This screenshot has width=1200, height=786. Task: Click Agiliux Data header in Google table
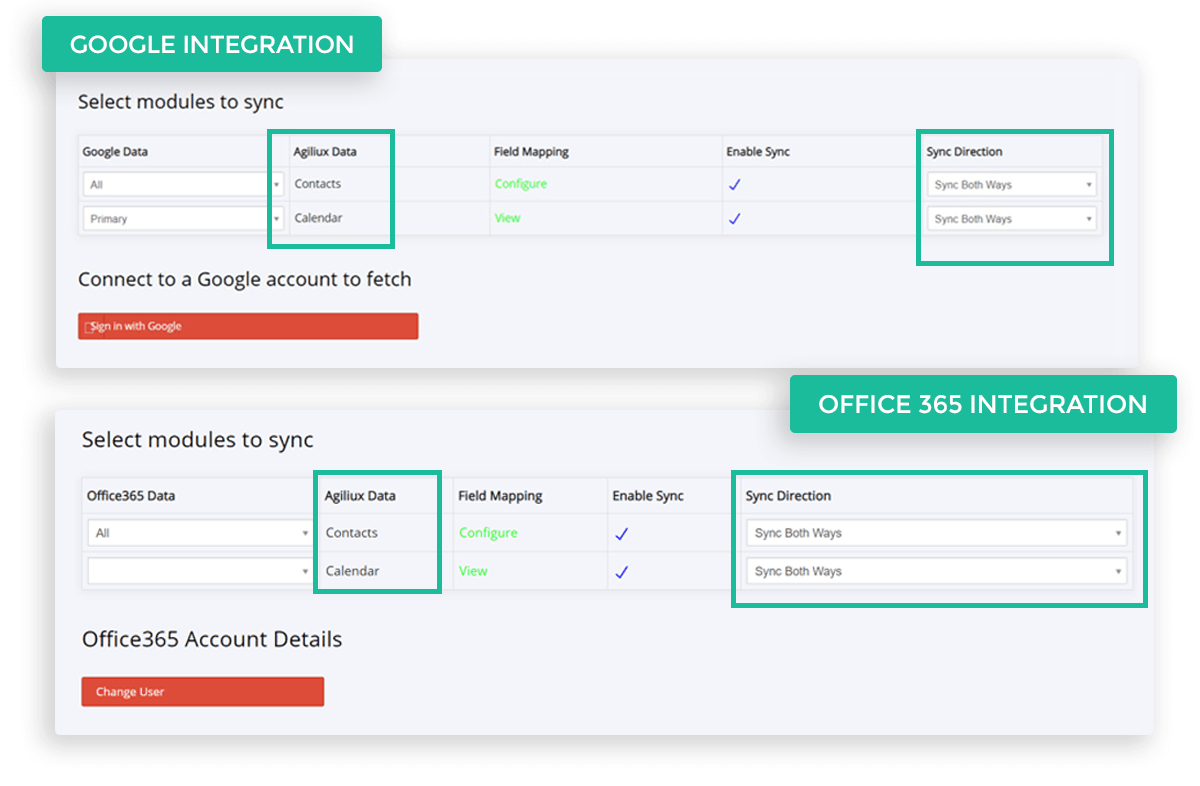tap(325, 152)
